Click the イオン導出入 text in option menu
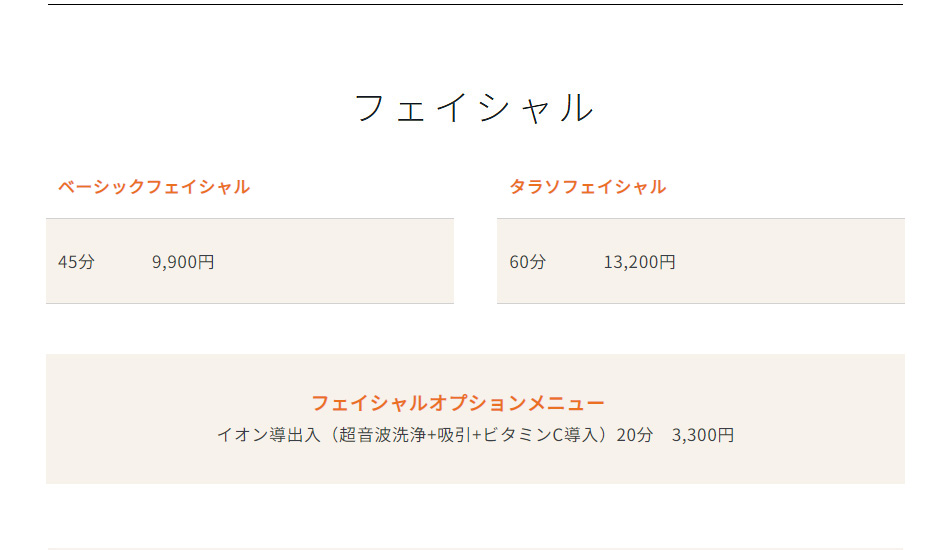Image resolution: width=950 pixels, height=550 pixels. 268,435
